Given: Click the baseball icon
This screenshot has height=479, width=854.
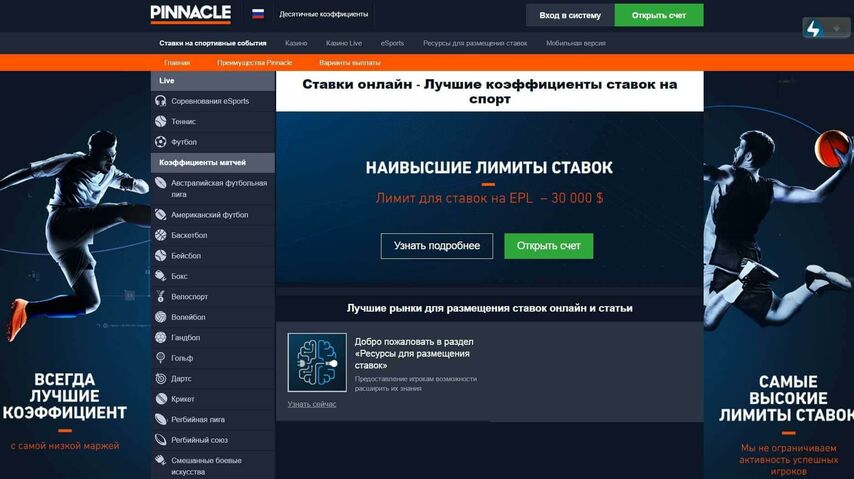Looking at the screenshot, I should click(x=161, y=256).
